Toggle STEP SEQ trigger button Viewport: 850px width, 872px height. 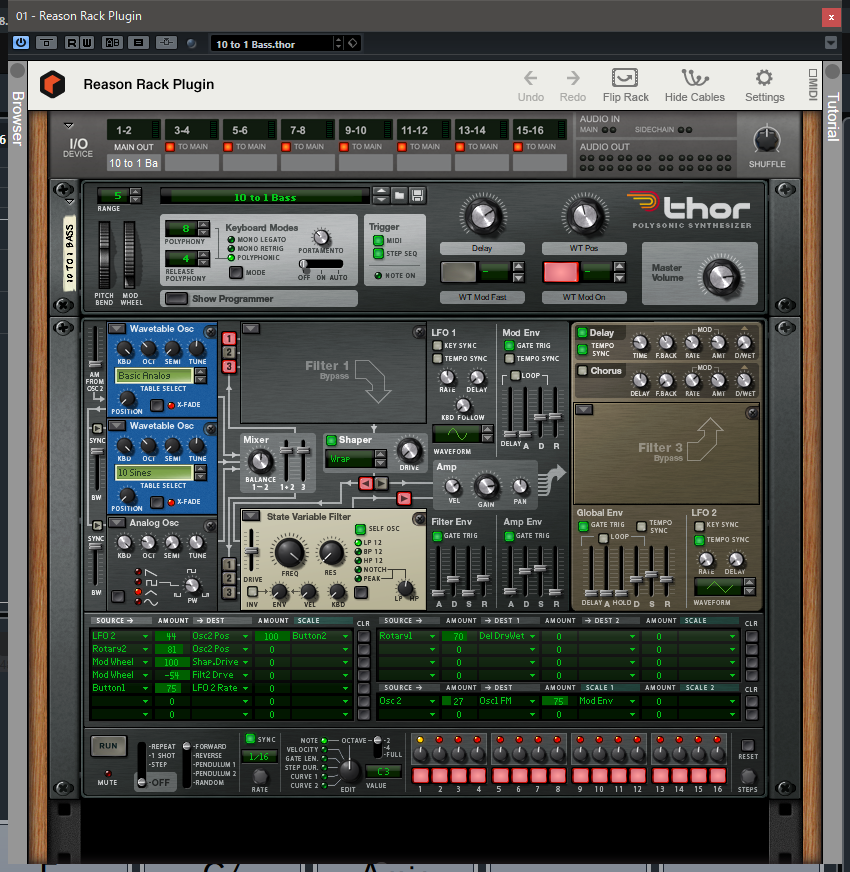coord(378,254)
